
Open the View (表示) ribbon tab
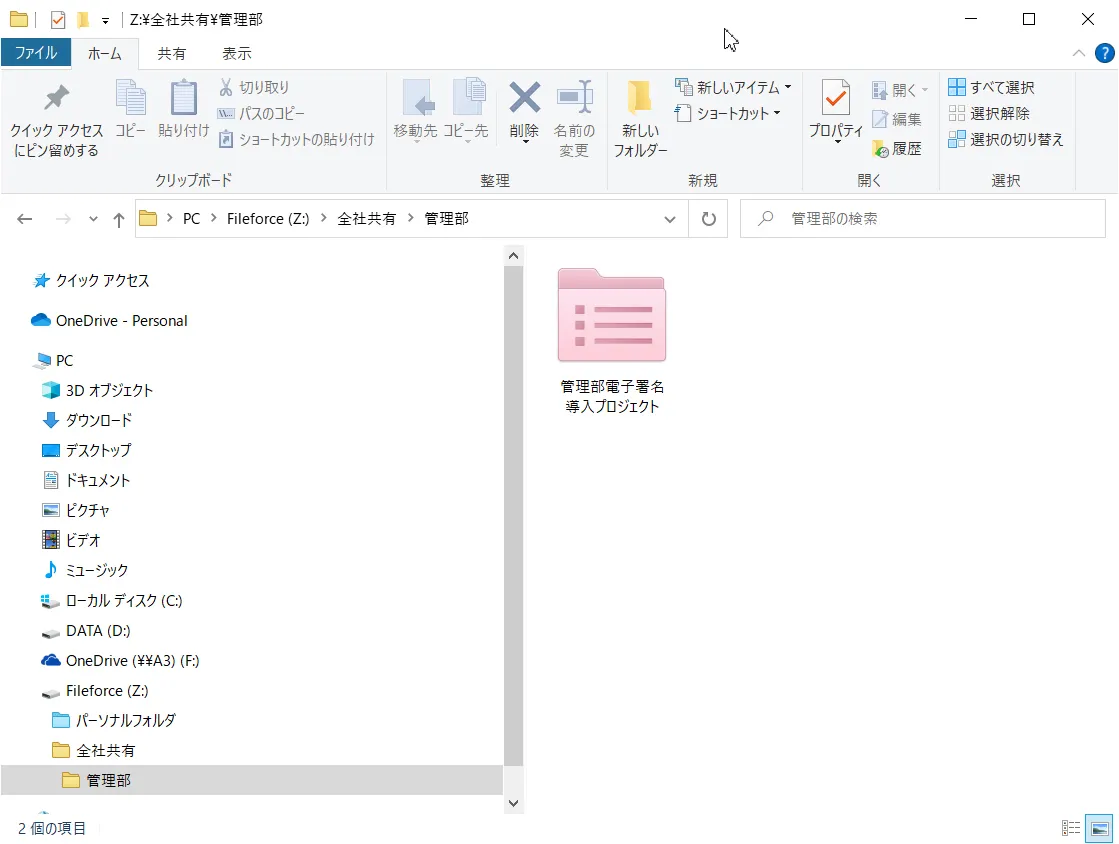pos(237,53)
